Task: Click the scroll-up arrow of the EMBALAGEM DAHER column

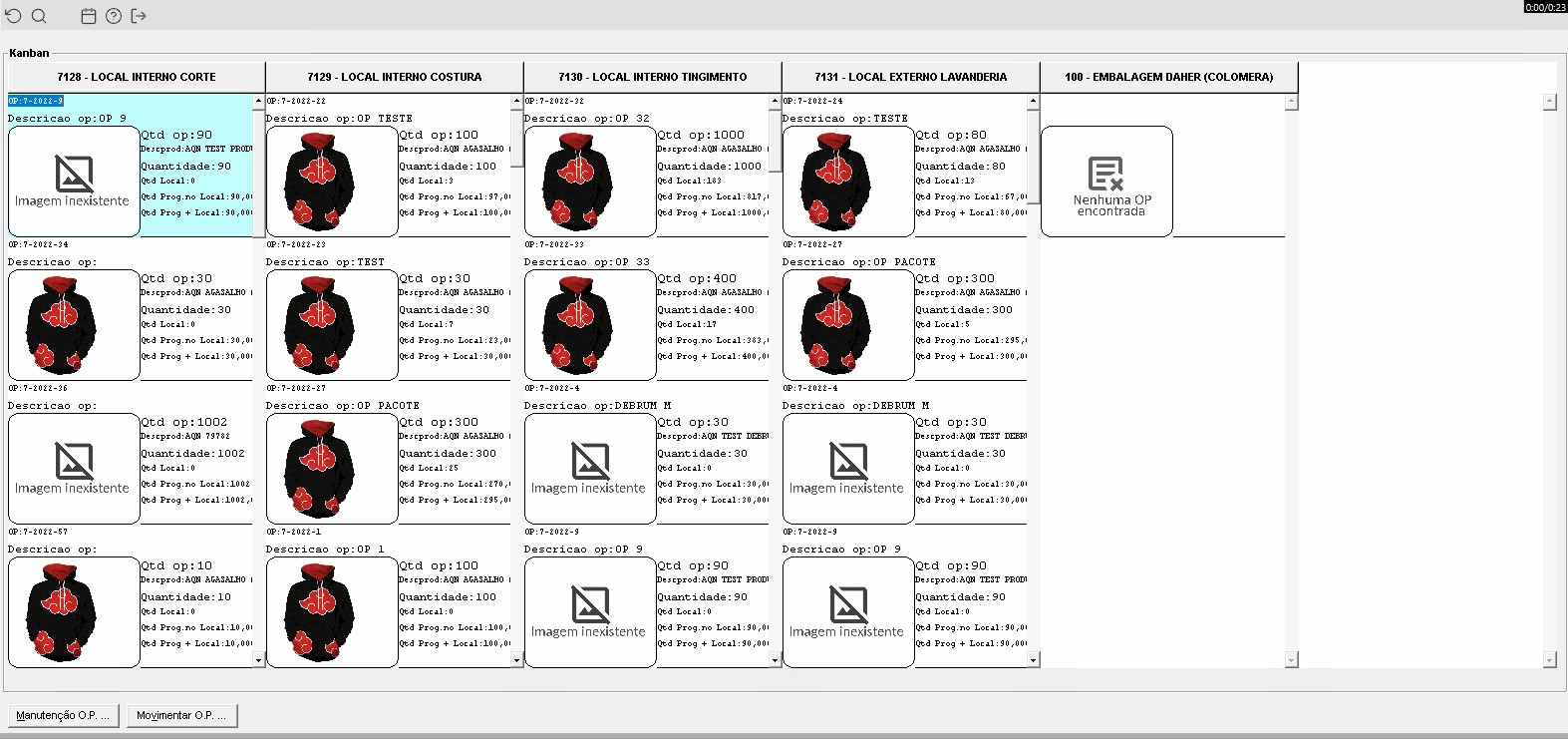Action: click(1292, 101)
